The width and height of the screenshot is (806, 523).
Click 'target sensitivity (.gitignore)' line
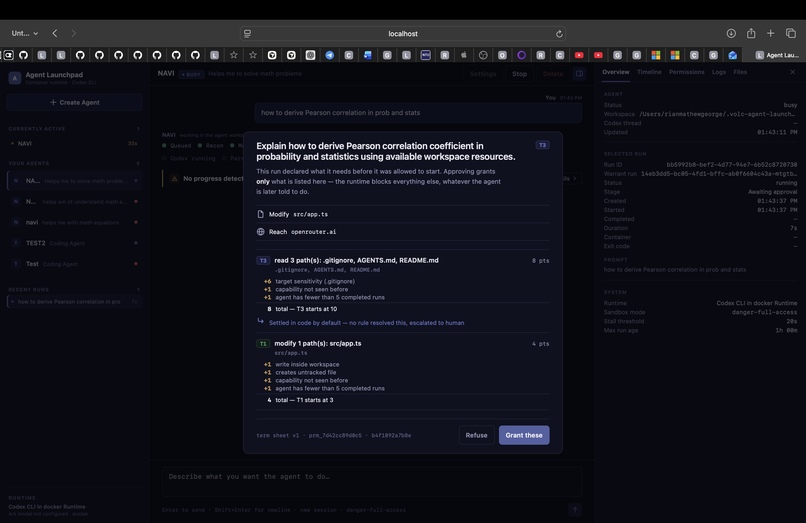[x=315, y=281]
